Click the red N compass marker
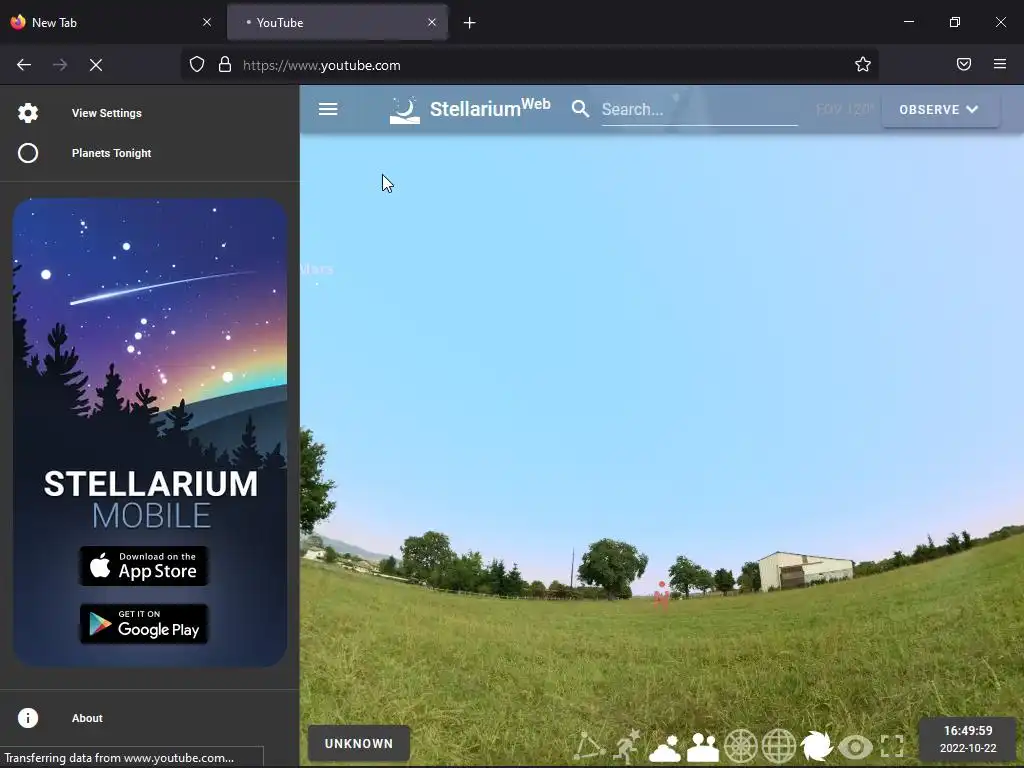The height and width of the screenshot is (768, 1024). [662, 596]
